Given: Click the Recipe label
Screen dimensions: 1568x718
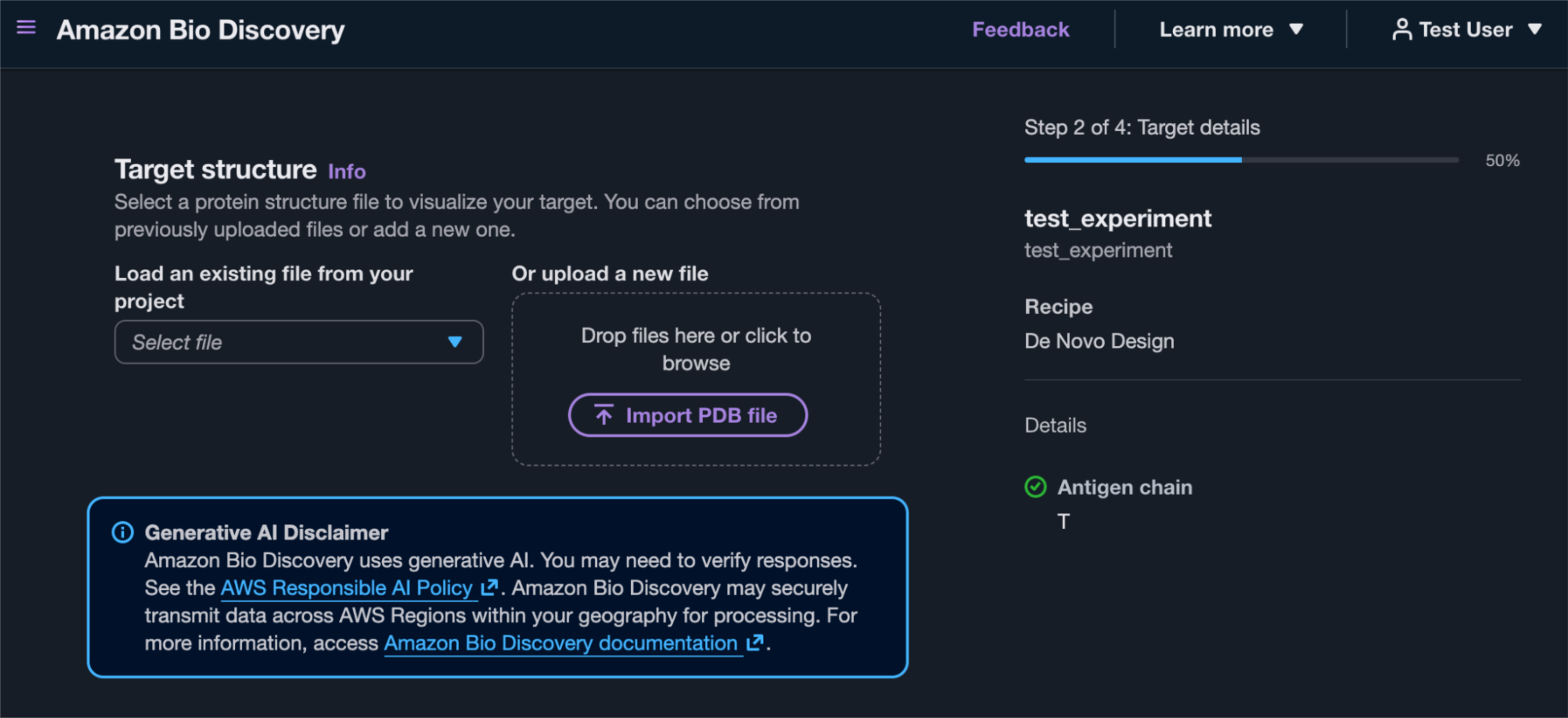Looking at the screenshot, I should click(x=1058, y=307).
